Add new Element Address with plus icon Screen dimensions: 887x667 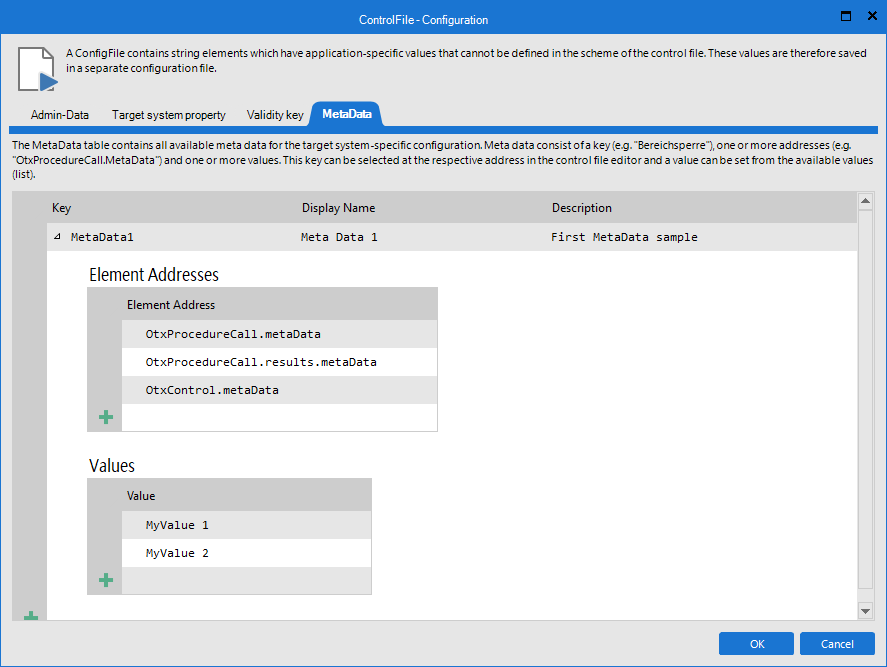pos(106,417)
